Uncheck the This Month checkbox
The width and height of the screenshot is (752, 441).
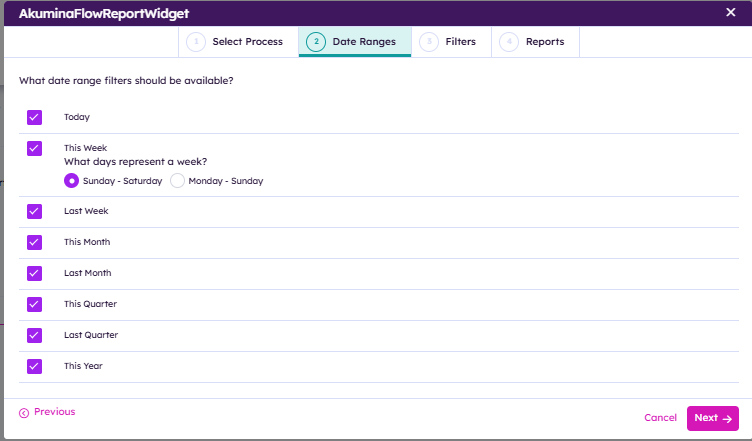(x=35, y=243)
